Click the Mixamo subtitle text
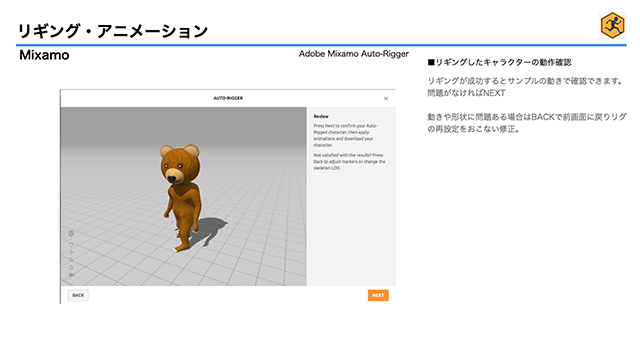This screenshot has height=360, width=640. tap(44, 55)
